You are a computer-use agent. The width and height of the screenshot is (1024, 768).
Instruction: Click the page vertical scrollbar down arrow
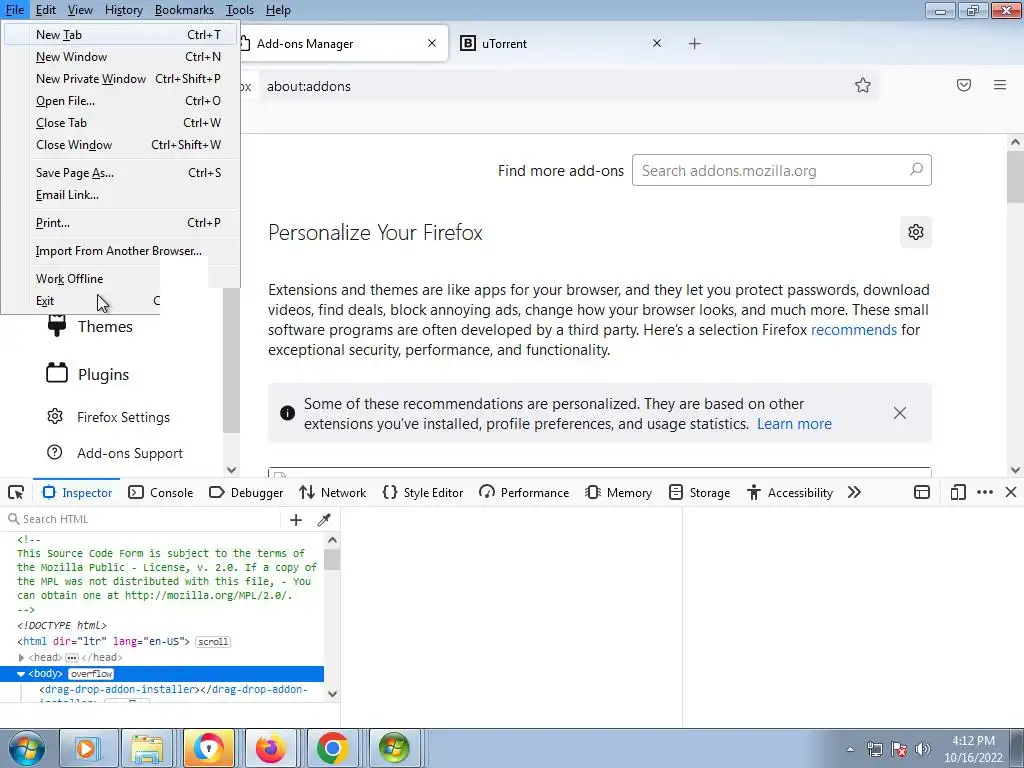tap(1015, 470)
